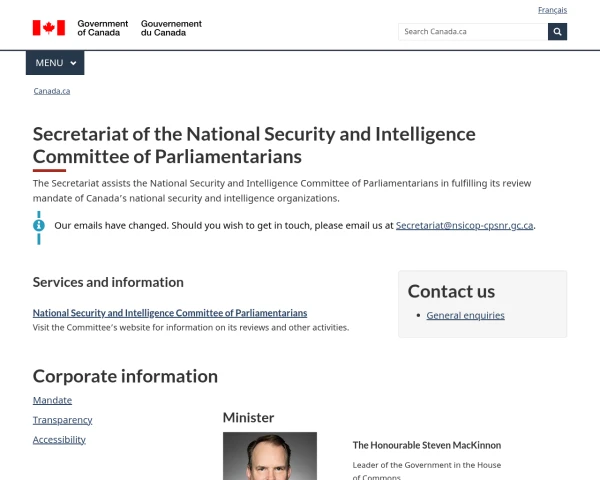This screenshot has height=480, width=600.
Task: Focus the Search Canada.ca input field
Action: point(472,32)
